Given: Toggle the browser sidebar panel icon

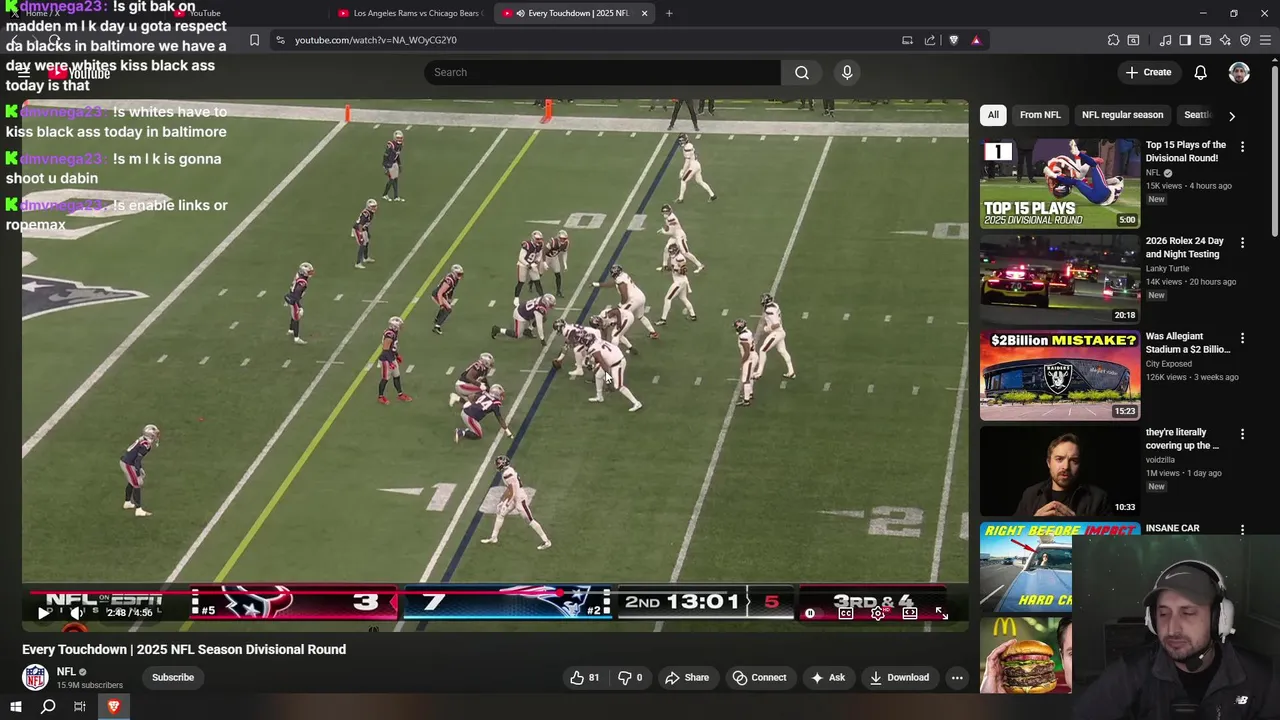Looking at the screenshot, I should point(1185,40).
